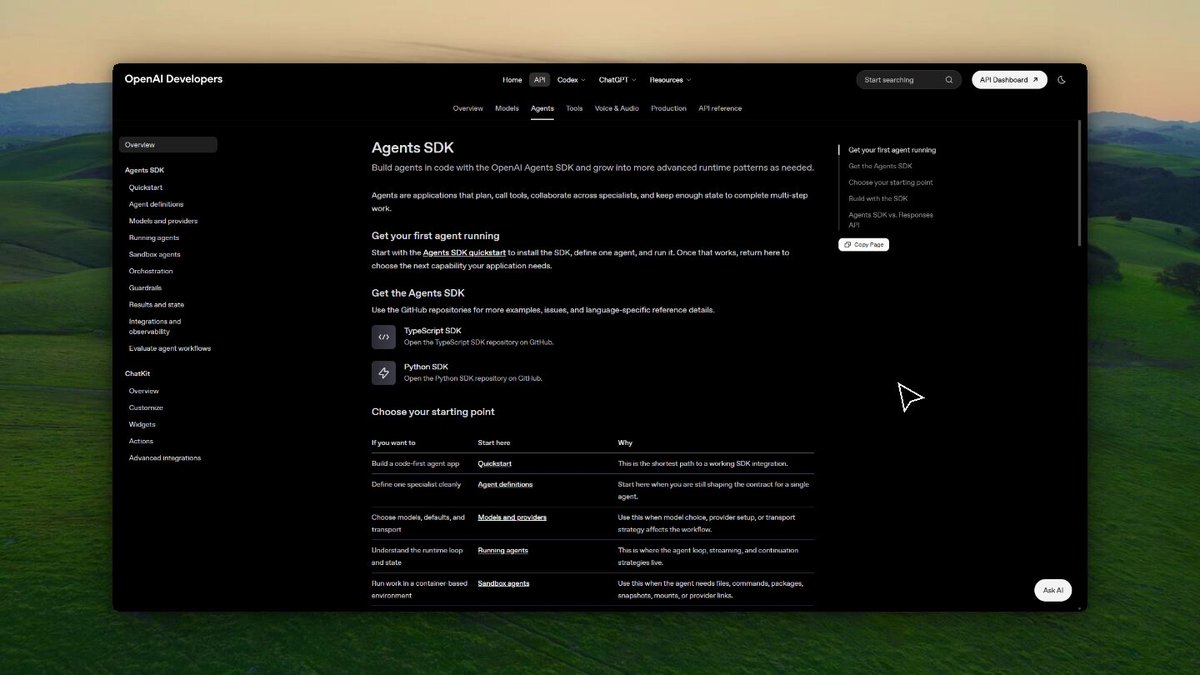Select the highlighted Overview item in the sidebar
This screenshot has height=675, width=1200.
[x=168, y=145]
